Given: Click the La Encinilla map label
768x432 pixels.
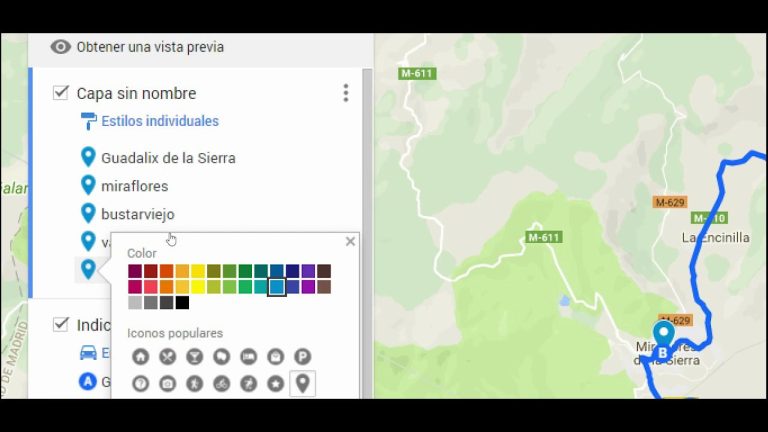Looking at the screenshot, I should [x=716, y=238].
